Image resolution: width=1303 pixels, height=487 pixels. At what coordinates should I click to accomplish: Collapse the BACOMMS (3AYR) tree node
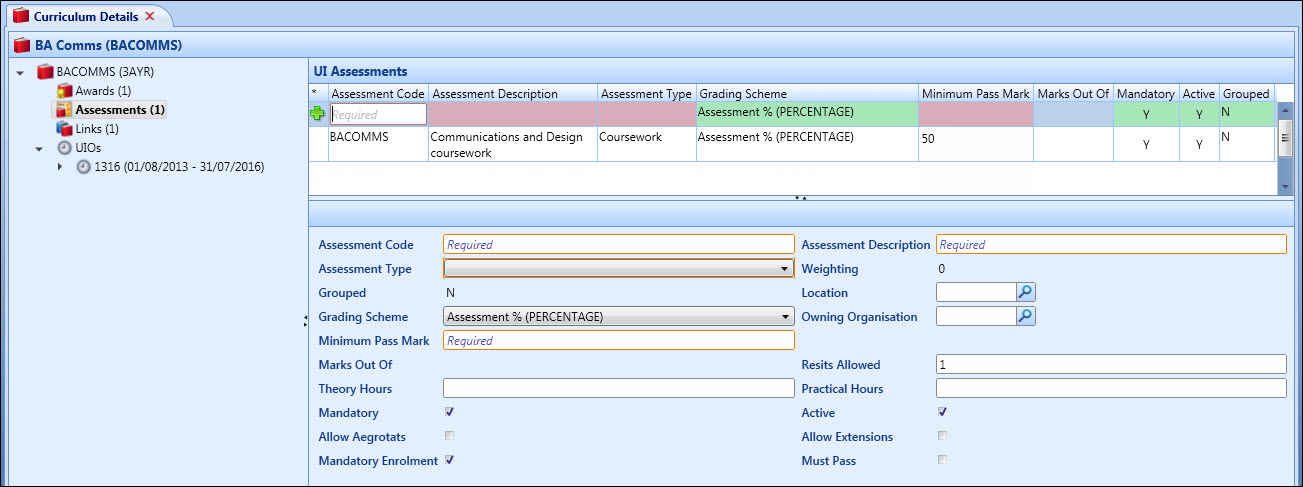pyautogui.click(x=20, y=73)
